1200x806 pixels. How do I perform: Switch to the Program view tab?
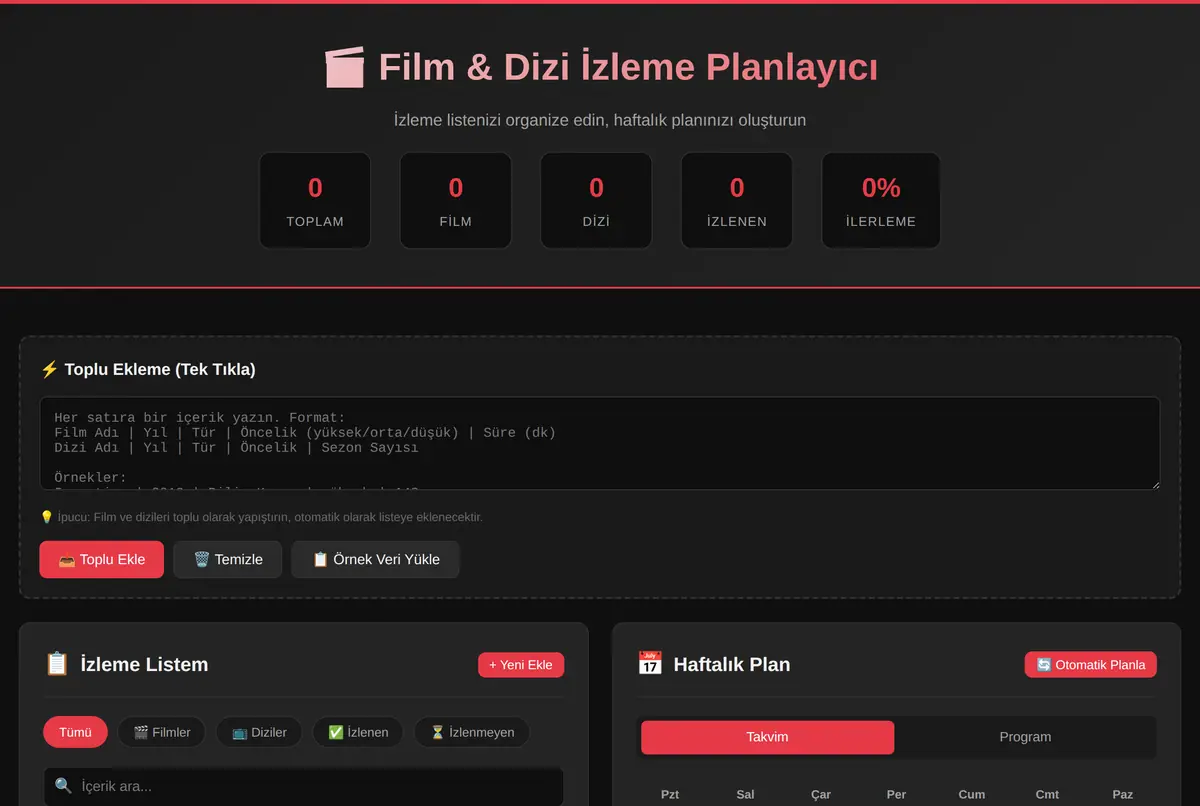coord(1025,737)
